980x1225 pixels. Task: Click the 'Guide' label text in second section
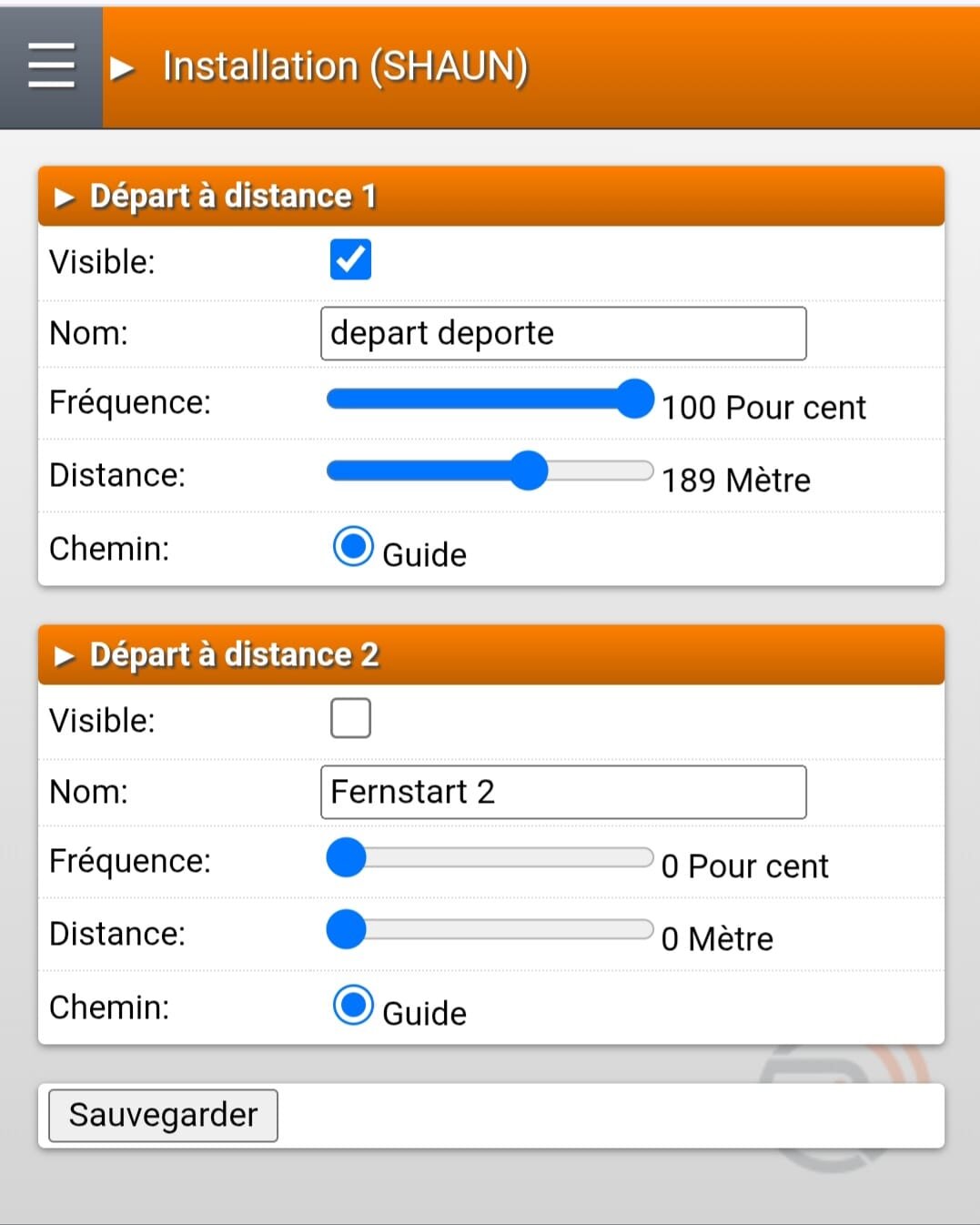pos(424,1013)
